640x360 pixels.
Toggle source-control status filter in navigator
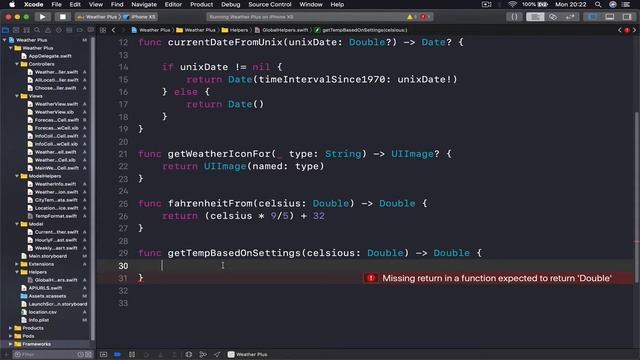click(x=88, y=354)
